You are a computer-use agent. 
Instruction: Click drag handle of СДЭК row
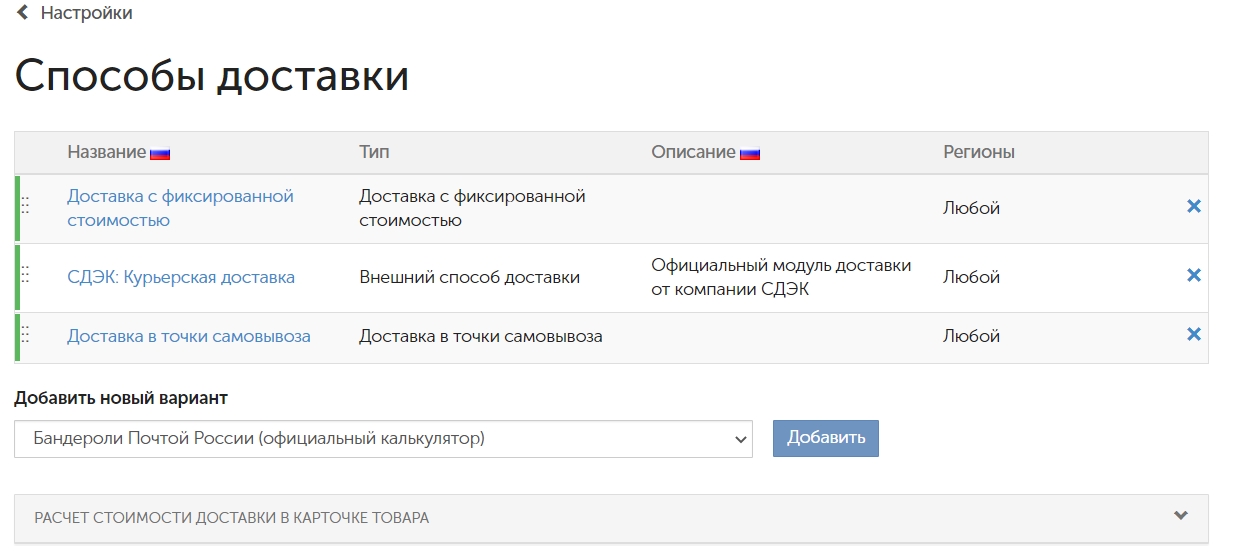pyautogui.click(x=25, y=274)
